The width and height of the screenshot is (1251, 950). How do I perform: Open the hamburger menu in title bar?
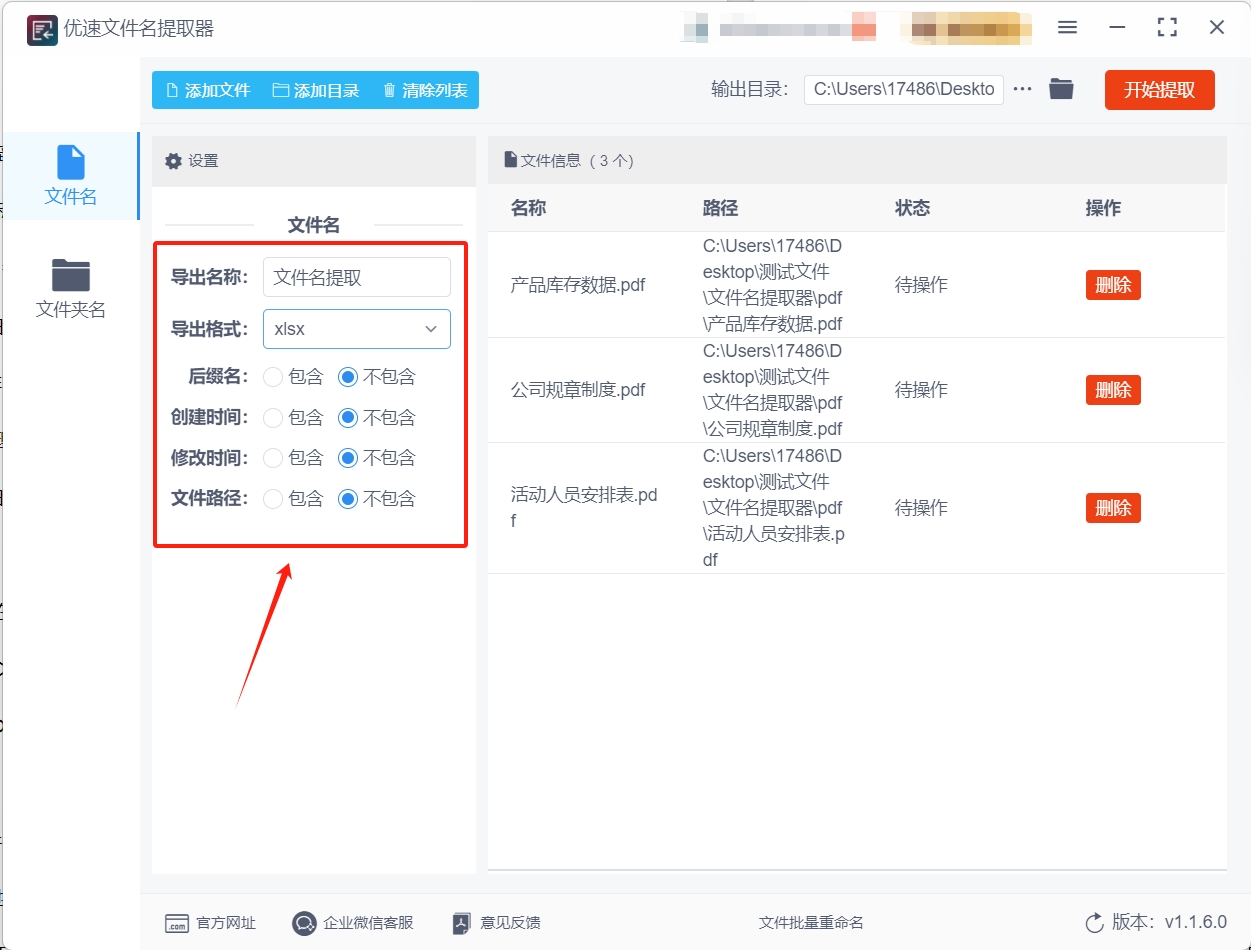click(1067, 28)
